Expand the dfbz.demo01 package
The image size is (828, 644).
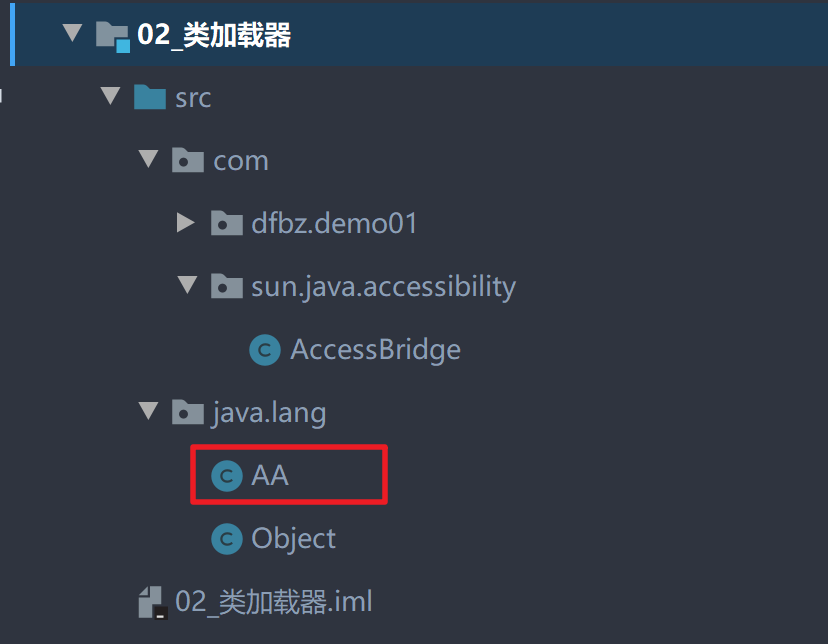point(185,223)
